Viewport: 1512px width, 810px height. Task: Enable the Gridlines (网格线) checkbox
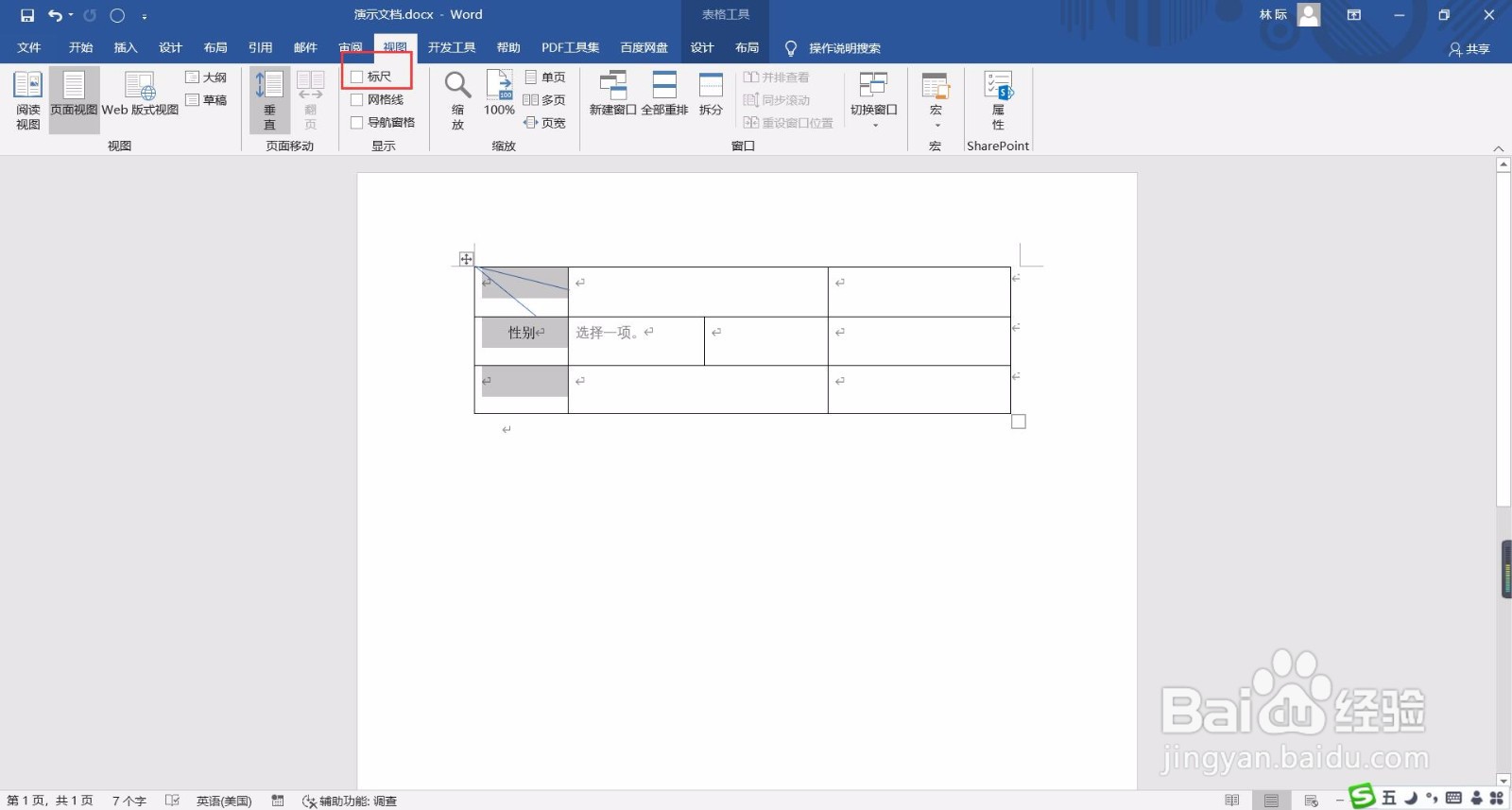[357, 100]
